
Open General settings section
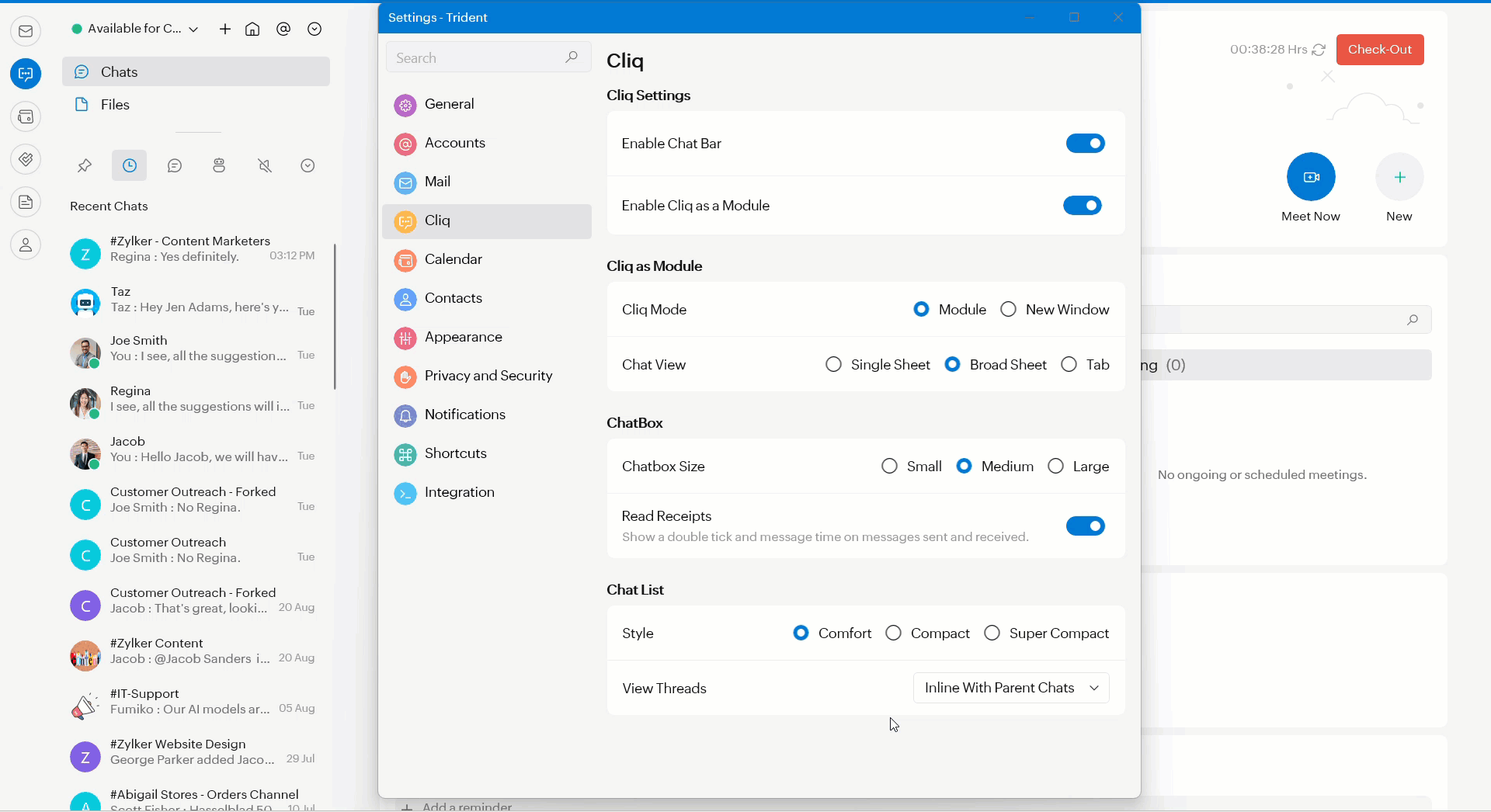coord(487,105)
